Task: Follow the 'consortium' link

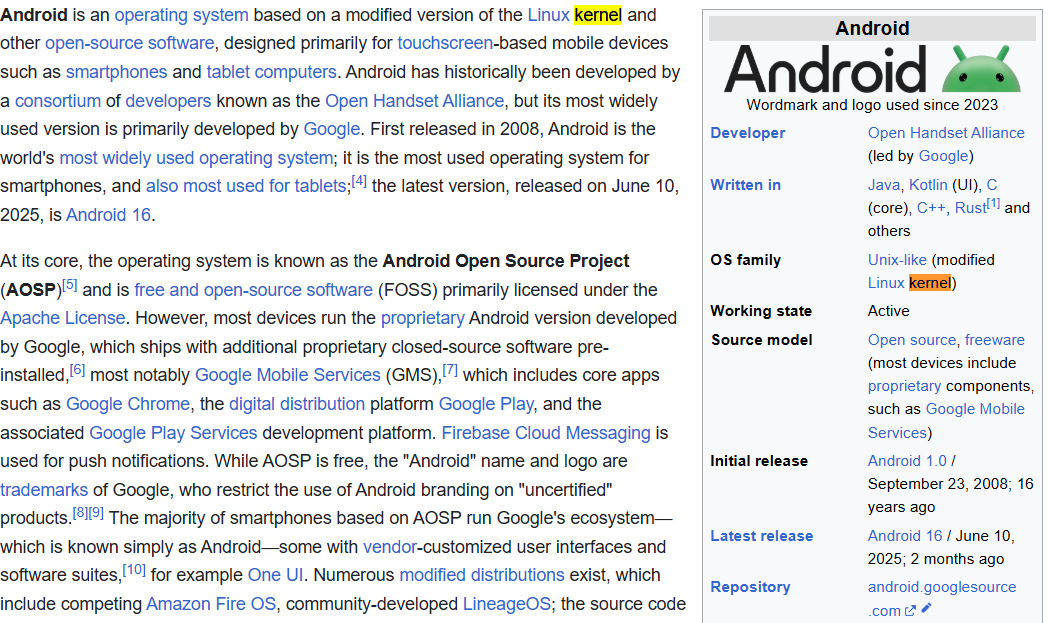Action: pos(58,101)
